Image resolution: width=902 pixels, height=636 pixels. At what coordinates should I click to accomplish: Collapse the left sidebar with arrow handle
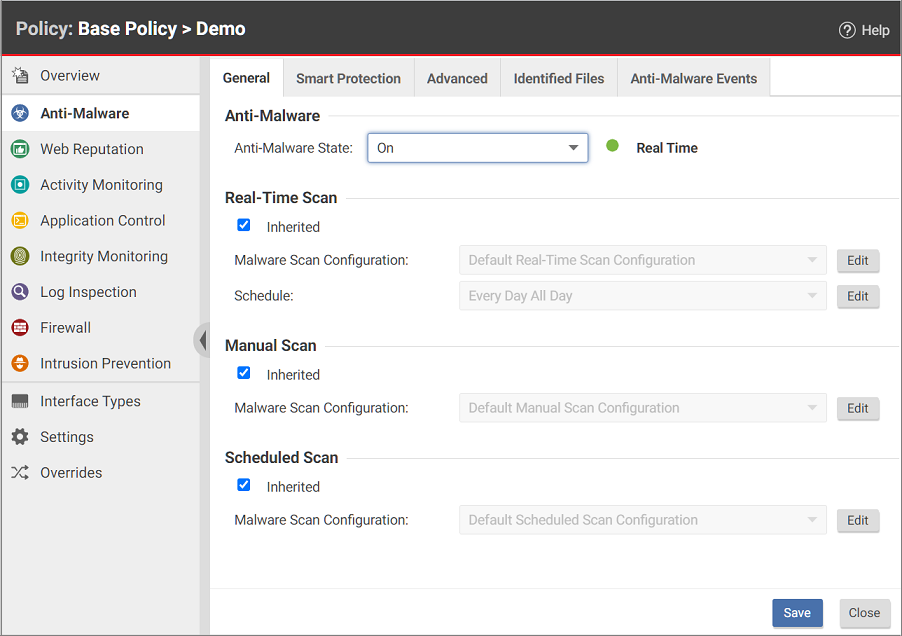pyautogui.click(x=203, y=339)
